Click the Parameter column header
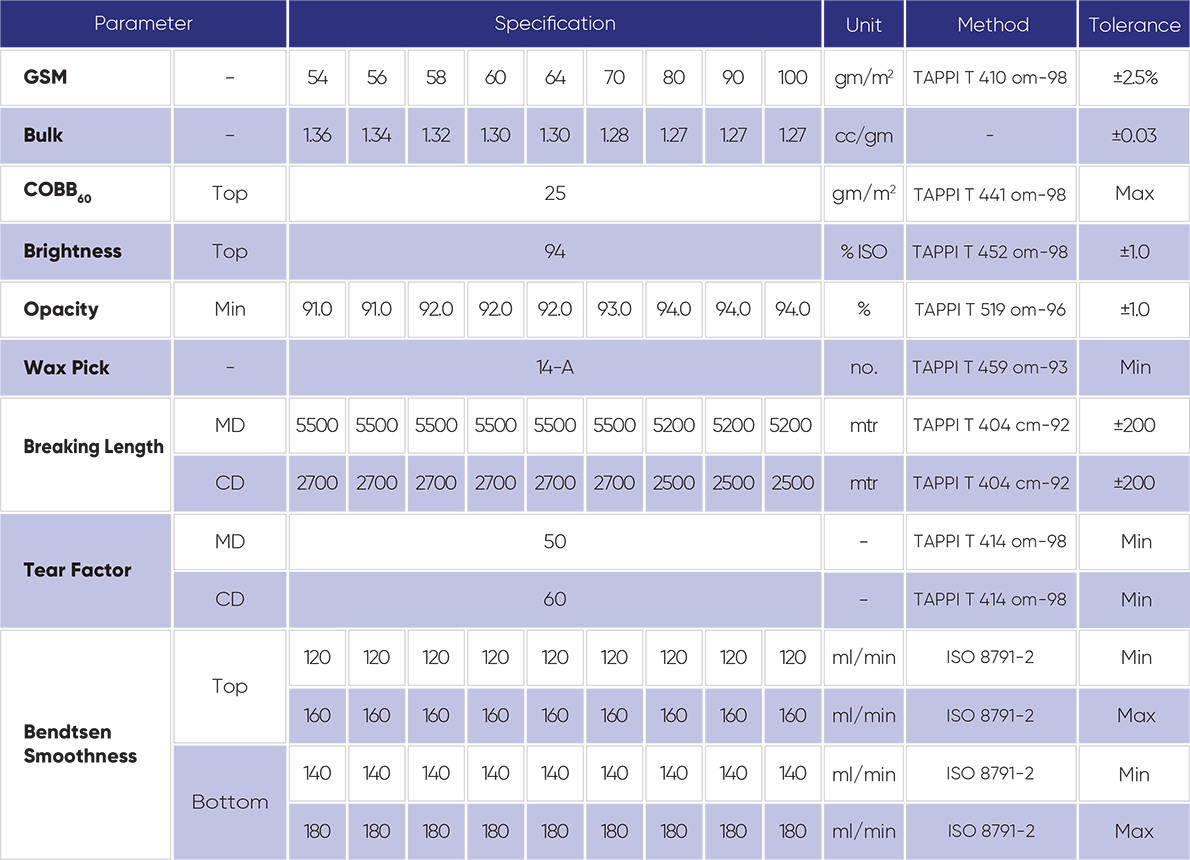Image resolution: width=1190 pixels, height=860 pixels. pos(143,24)
